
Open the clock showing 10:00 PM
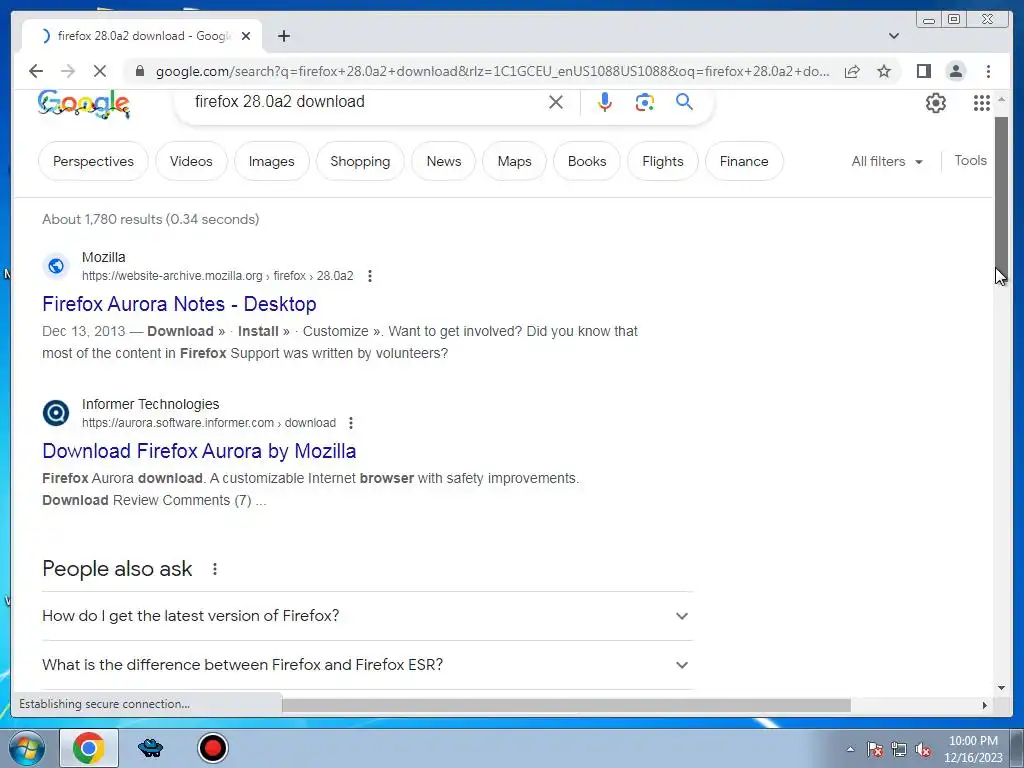pyautogui.click(x=973, y=749)
